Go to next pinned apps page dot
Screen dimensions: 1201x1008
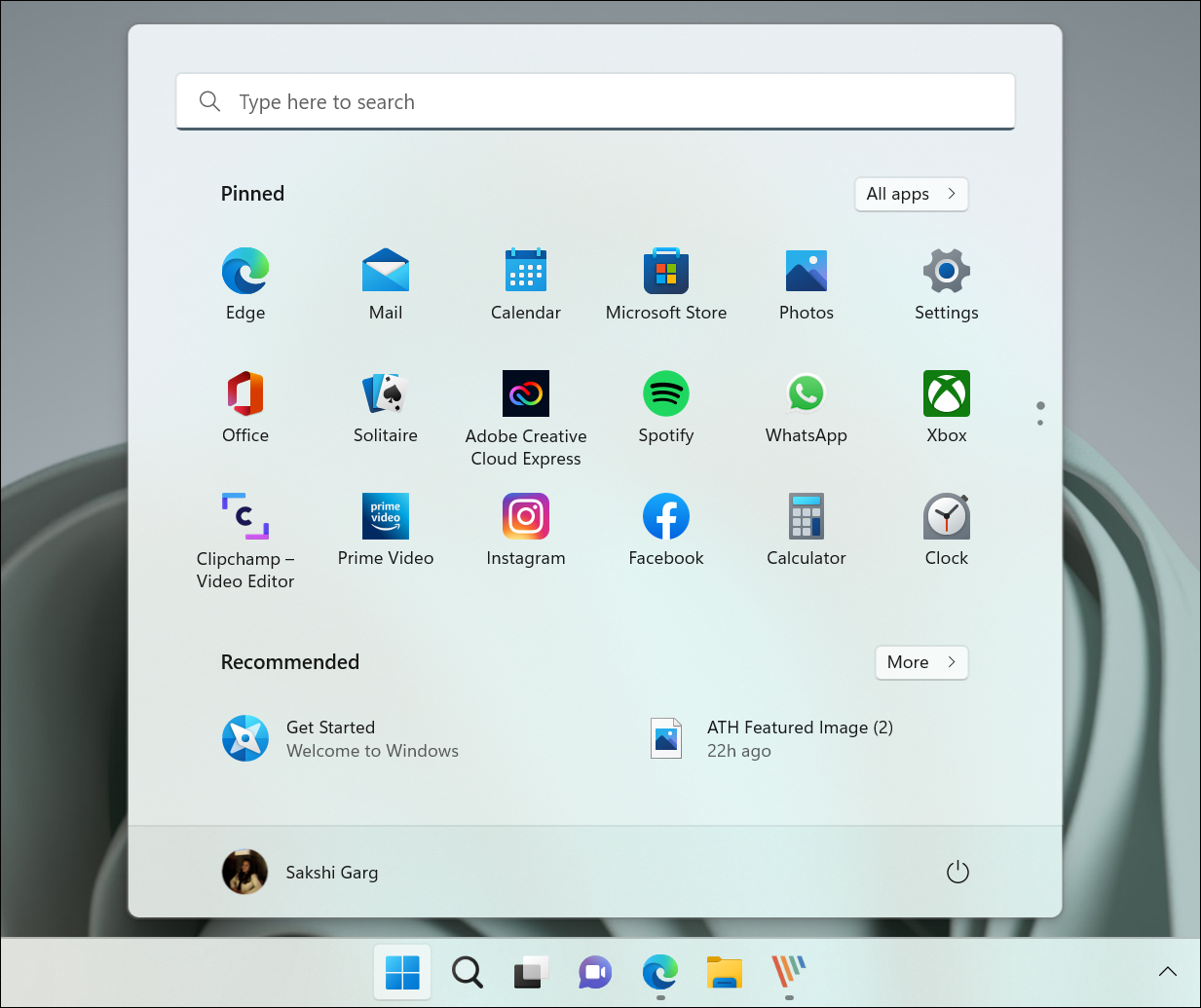pyautogui.click(x=1040, y=423)
